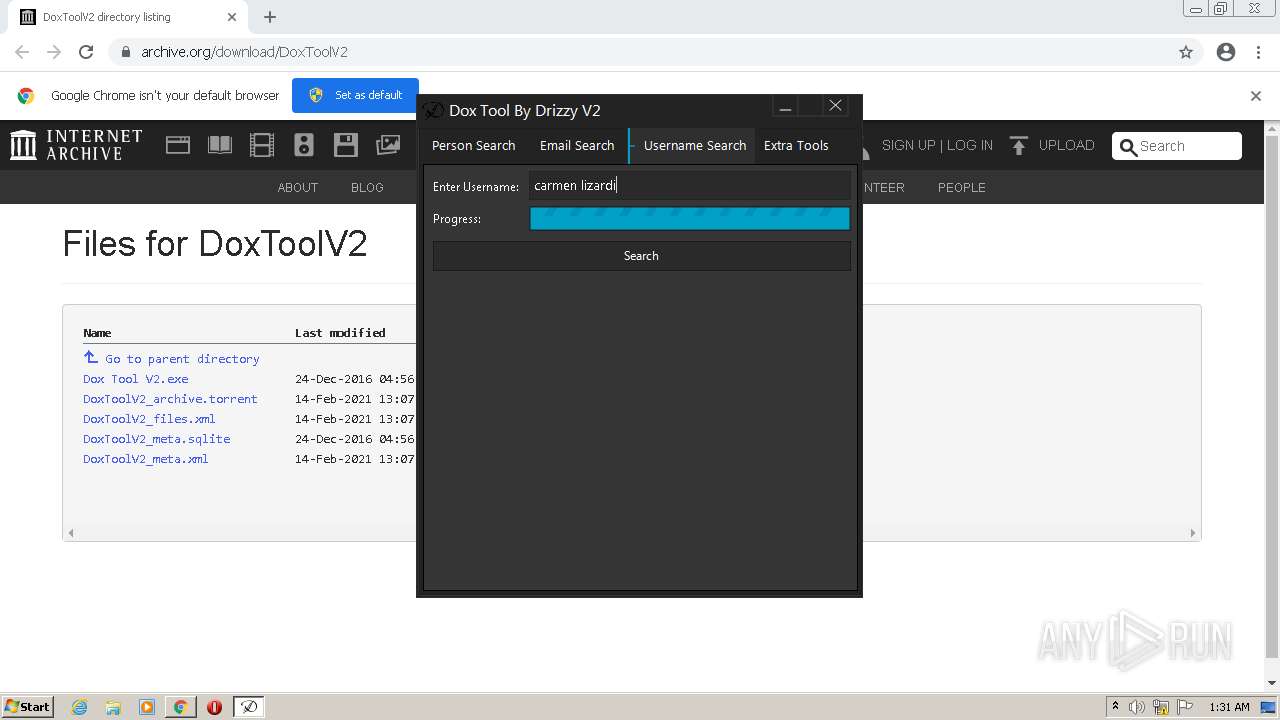Go forward in Chrome
This screenshot has height=720, width=1280.
click(54, 52)
